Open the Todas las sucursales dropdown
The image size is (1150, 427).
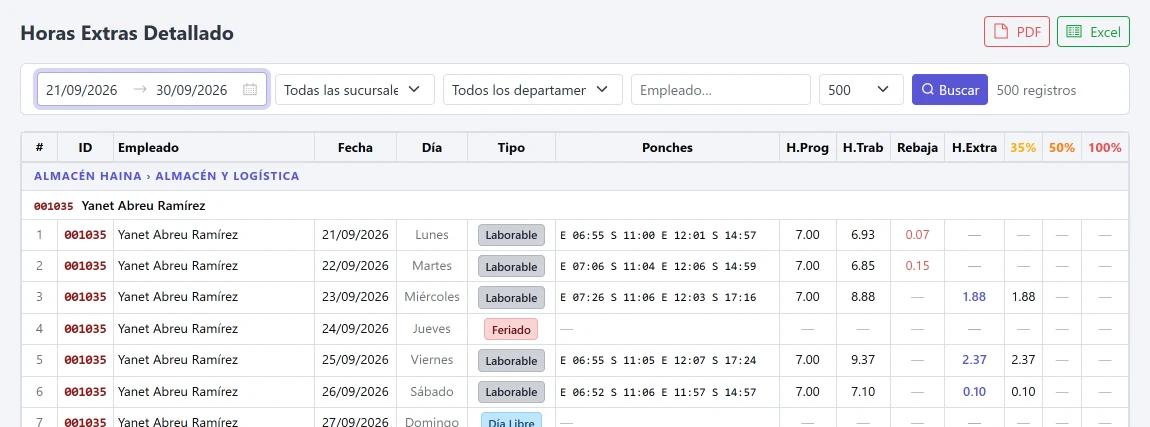(x=355, y=90)
